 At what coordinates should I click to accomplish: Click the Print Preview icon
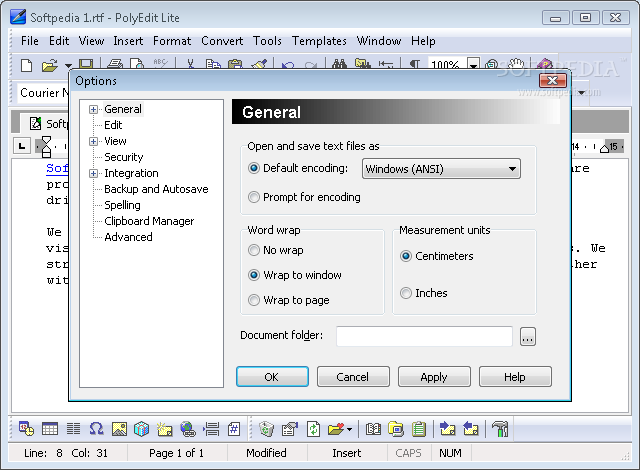click(137, 64)
